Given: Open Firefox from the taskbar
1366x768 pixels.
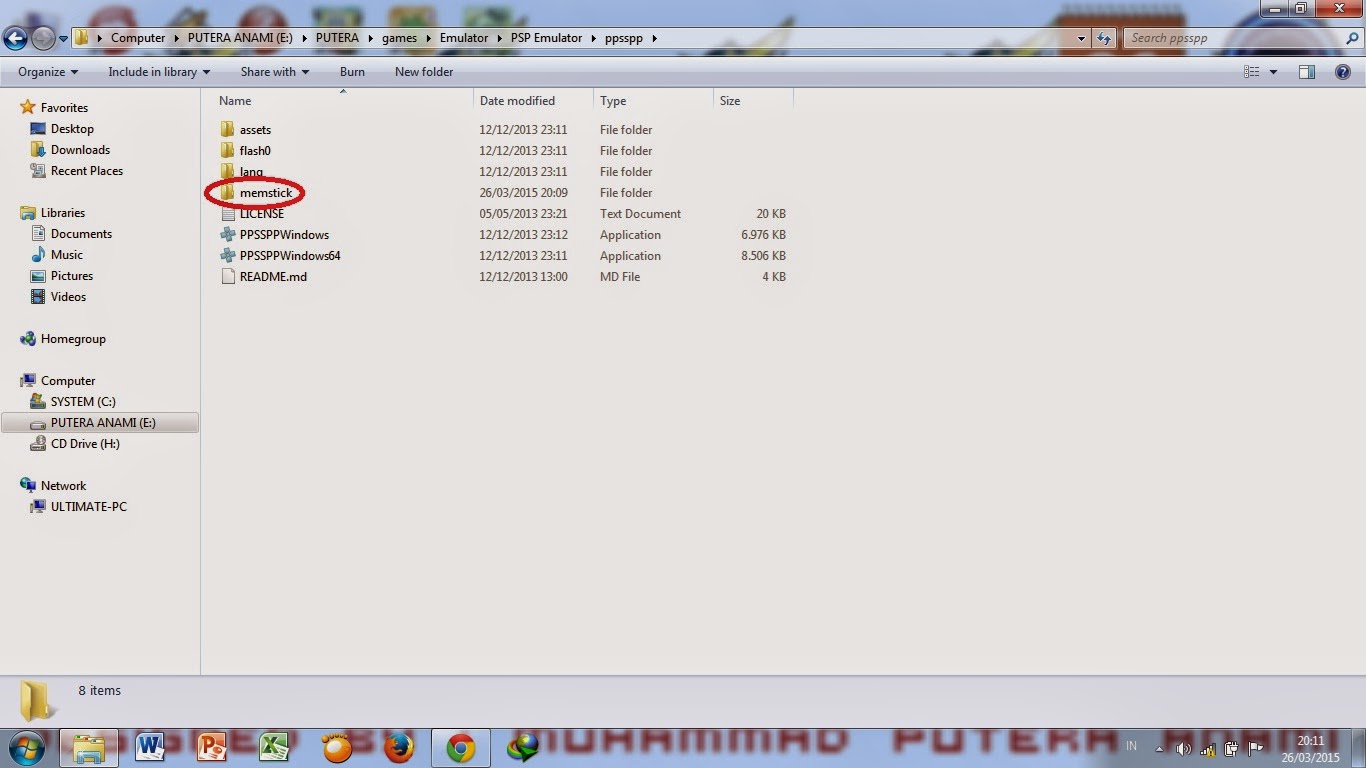Looking at the screenshot, I should tap(399, 747).
